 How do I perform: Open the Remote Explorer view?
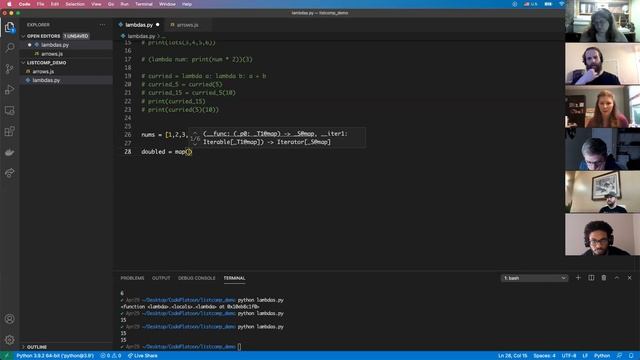9,110
